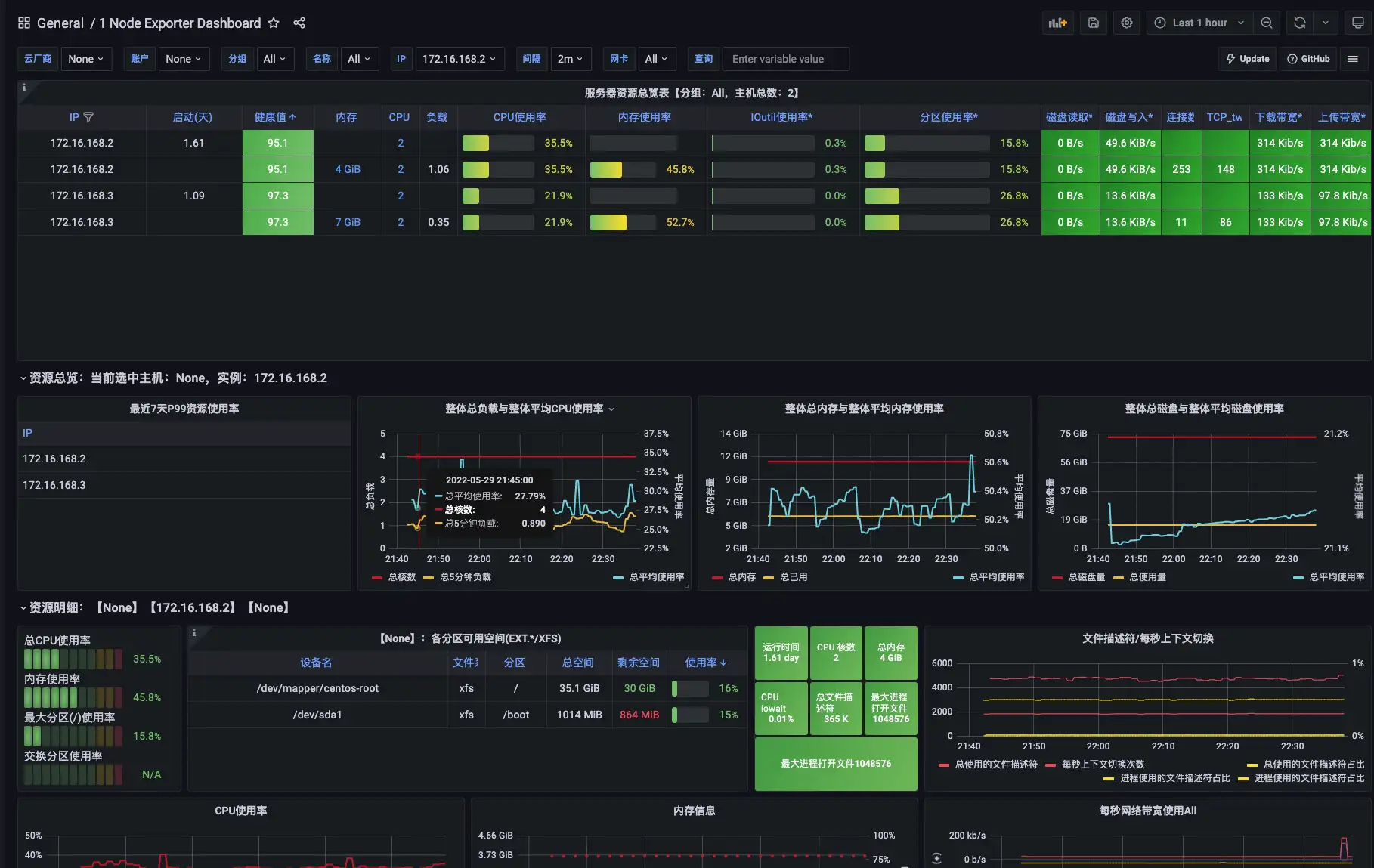The image size is (1374, 868).
Task: Click the 最大分区(/)使用率 15.8% gauge bar
Action: coord(73,736)
